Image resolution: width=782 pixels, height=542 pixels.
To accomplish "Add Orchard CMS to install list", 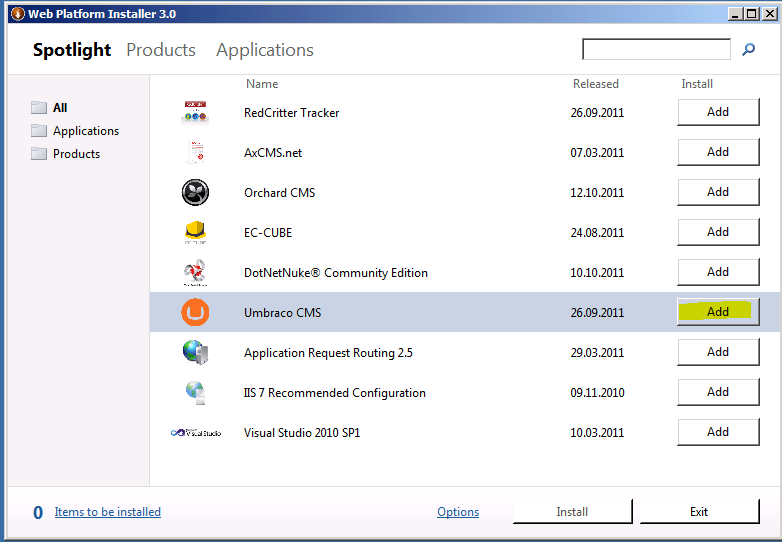I will [x=718, y=192].
